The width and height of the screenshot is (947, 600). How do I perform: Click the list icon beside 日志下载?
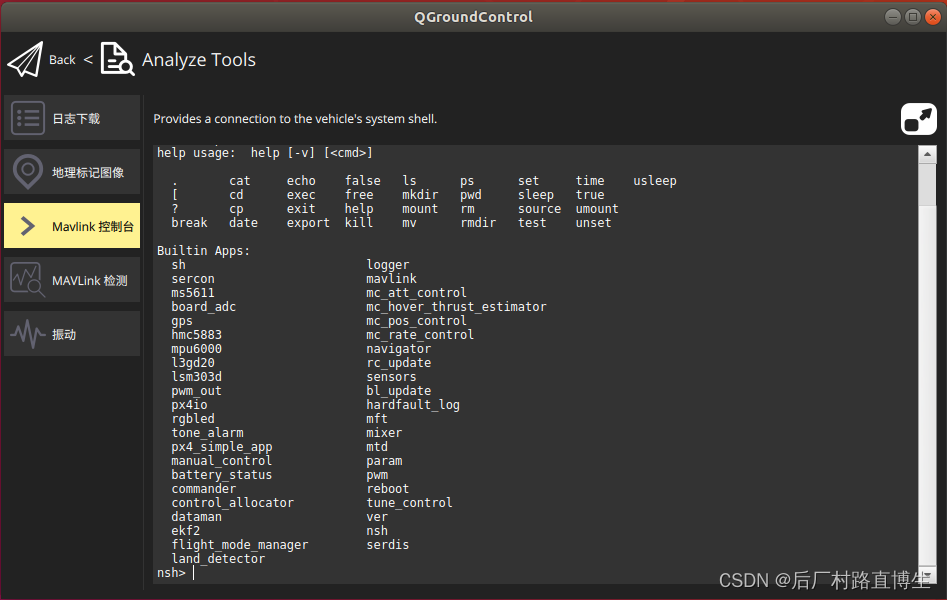28,118
